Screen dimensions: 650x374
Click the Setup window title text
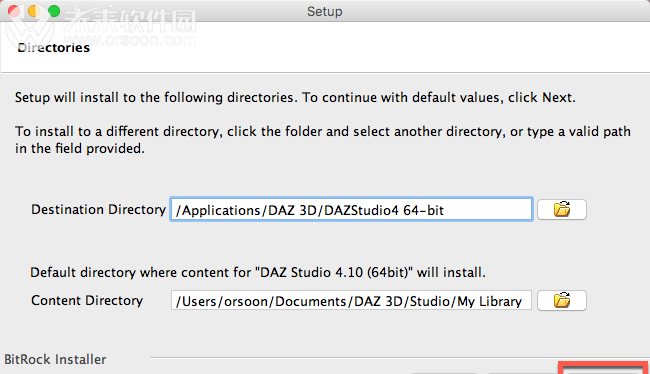[325, 11]
